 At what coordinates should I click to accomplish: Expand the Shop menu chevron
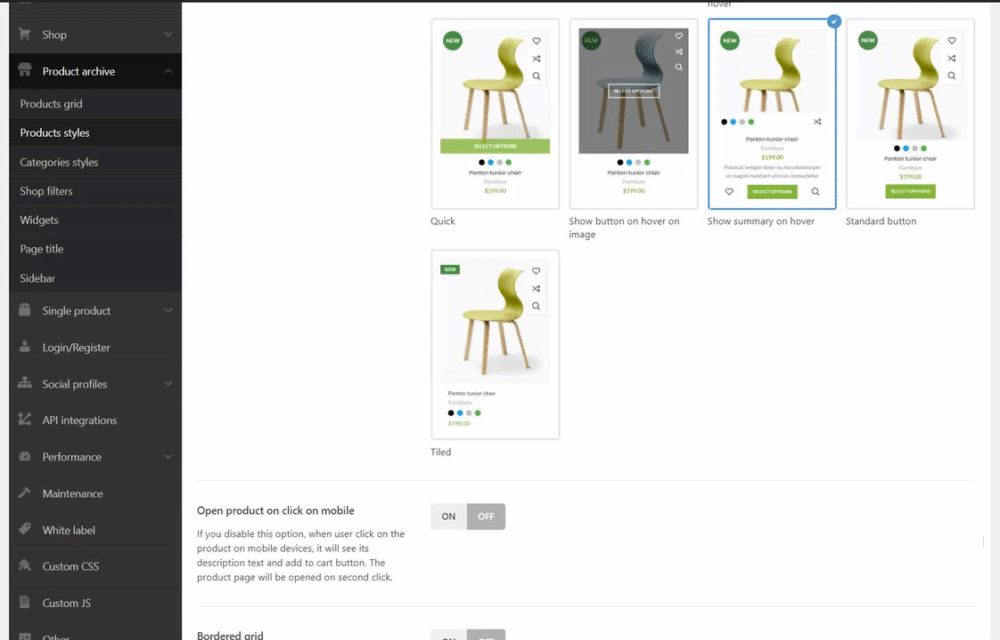tap(168, 34)
